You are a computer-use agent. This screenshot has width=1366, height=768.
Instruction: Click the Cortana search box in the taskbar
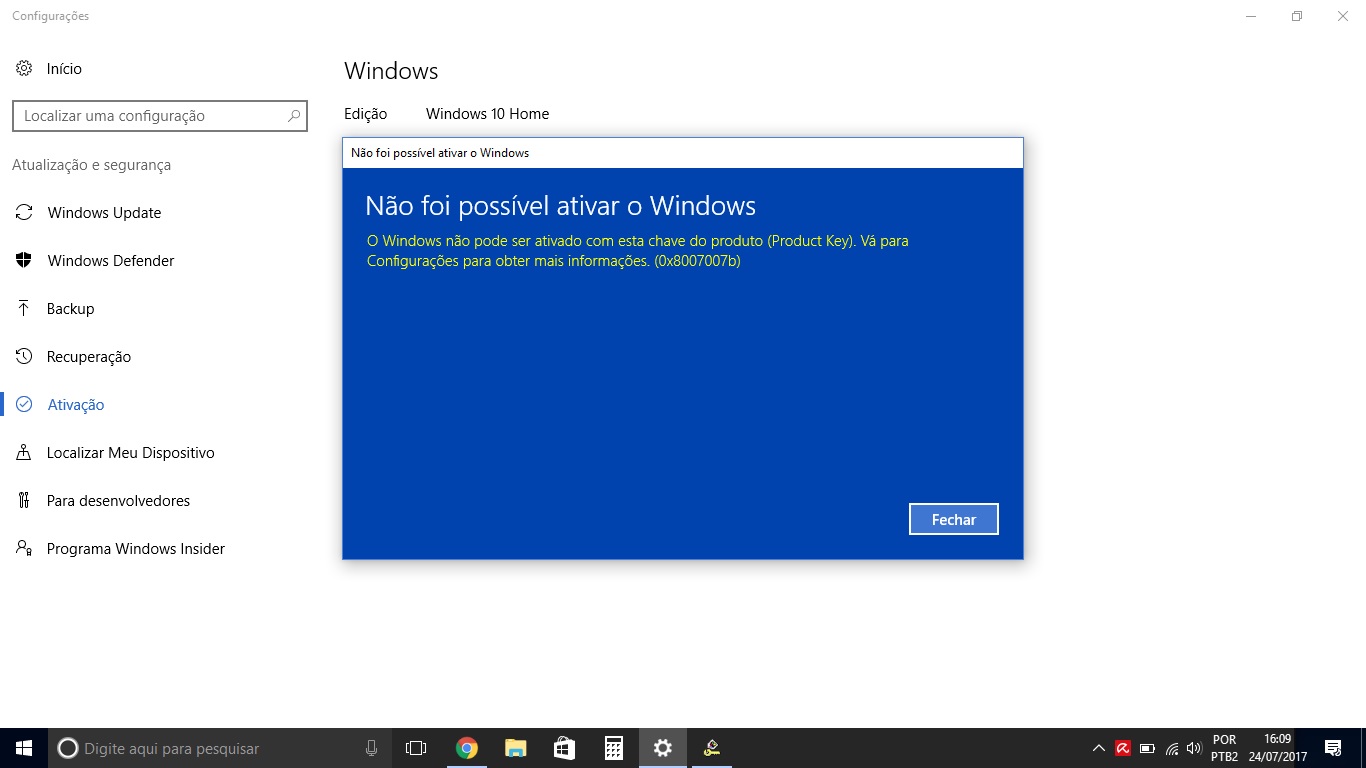tap(220, 748)
